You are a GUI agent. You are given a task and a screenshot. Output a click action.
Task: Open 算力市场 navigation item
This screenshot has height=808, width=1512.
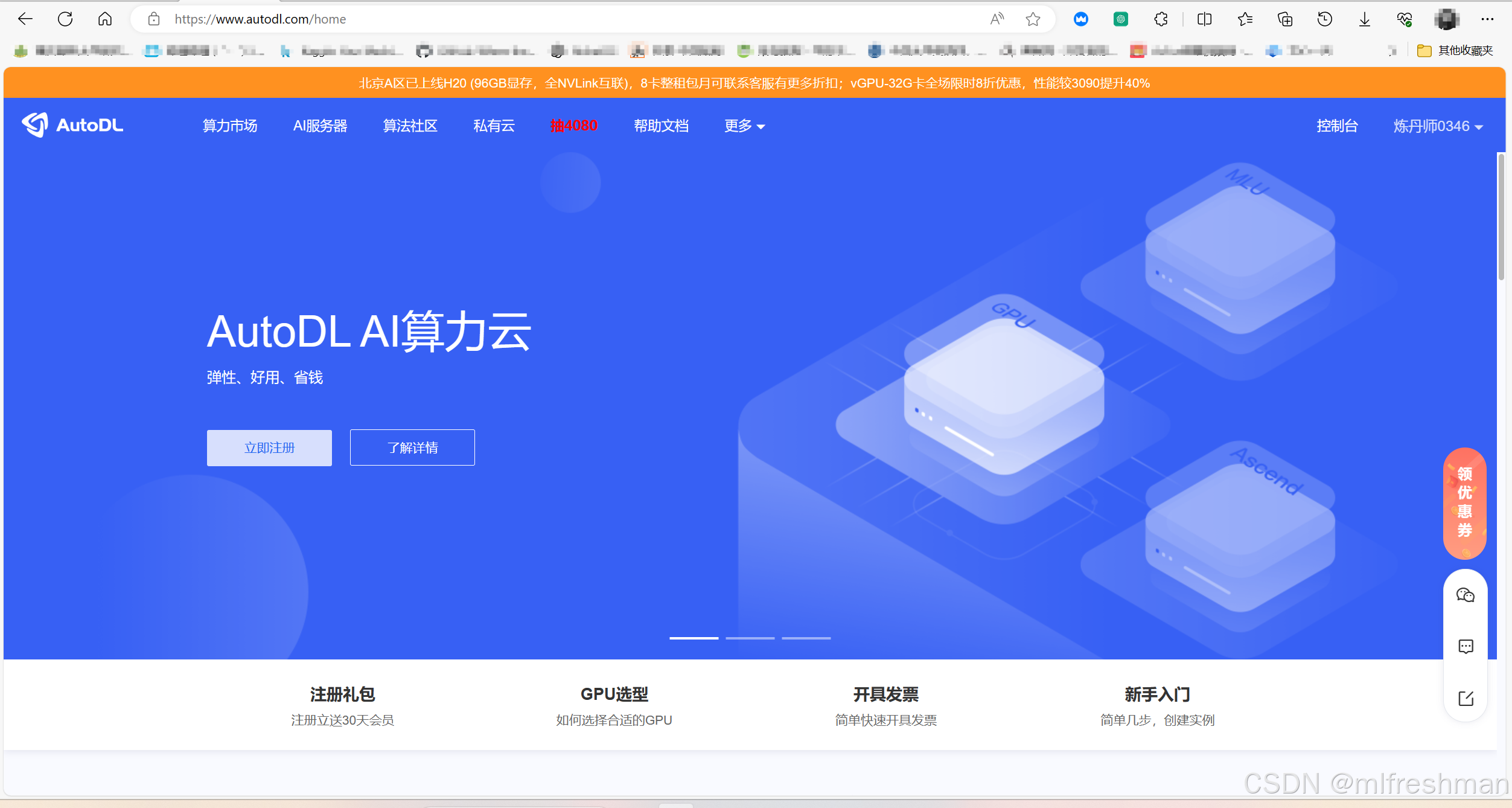pyautogui.click(x=230, y=126)
